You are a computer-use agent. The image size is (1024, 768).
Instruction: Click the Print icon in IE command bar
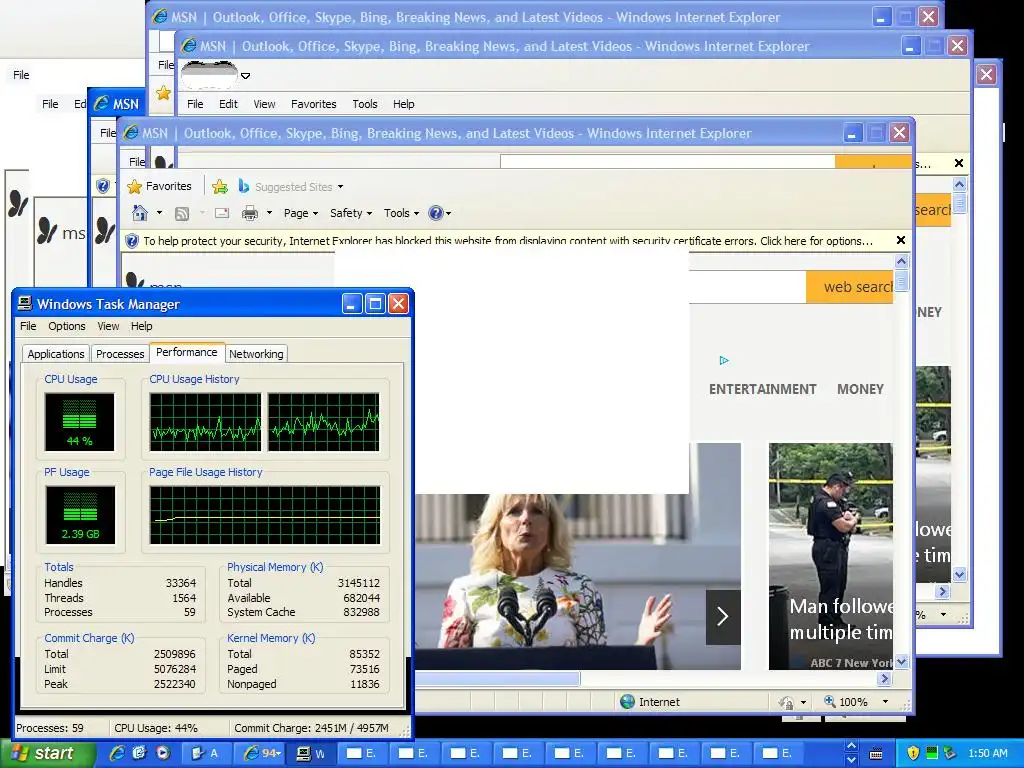coord(249,213)
